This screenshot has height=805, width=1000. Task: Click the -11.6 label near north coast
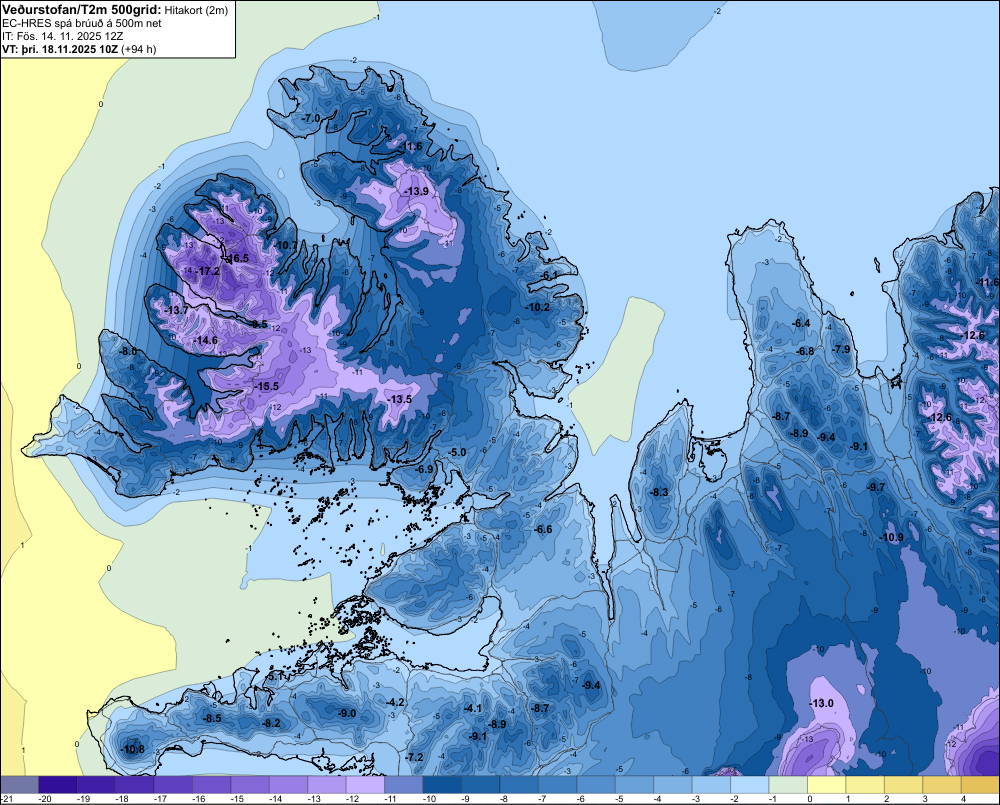(411, 147)
